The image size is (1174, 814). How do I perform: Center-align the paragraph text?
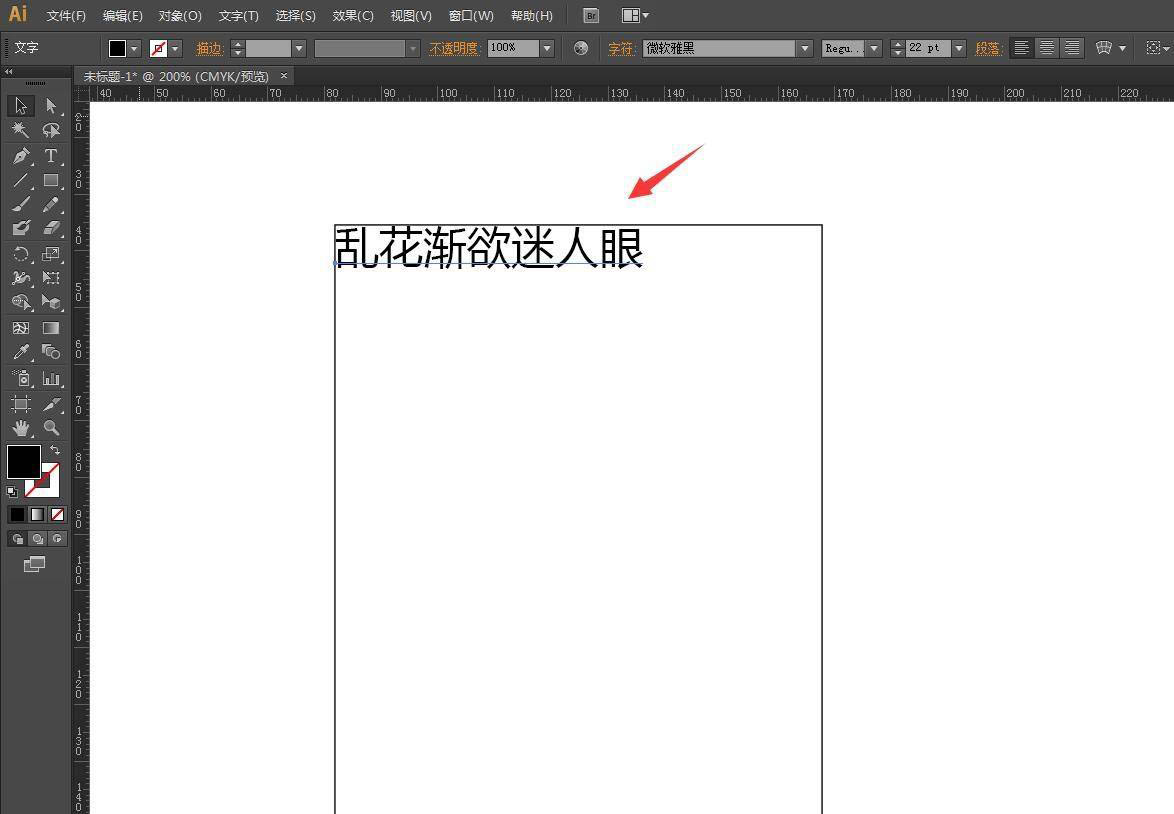(x=1046, y=47)
